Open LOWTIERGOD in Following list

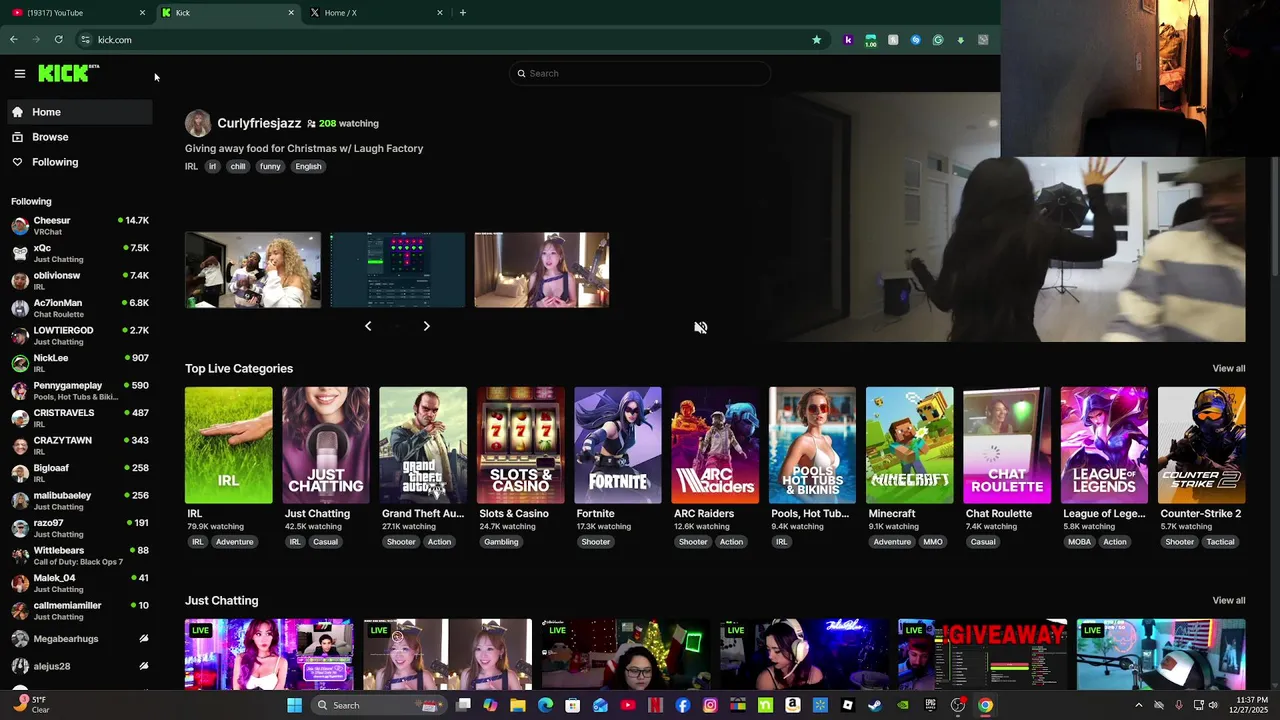(x=80, y=335)
